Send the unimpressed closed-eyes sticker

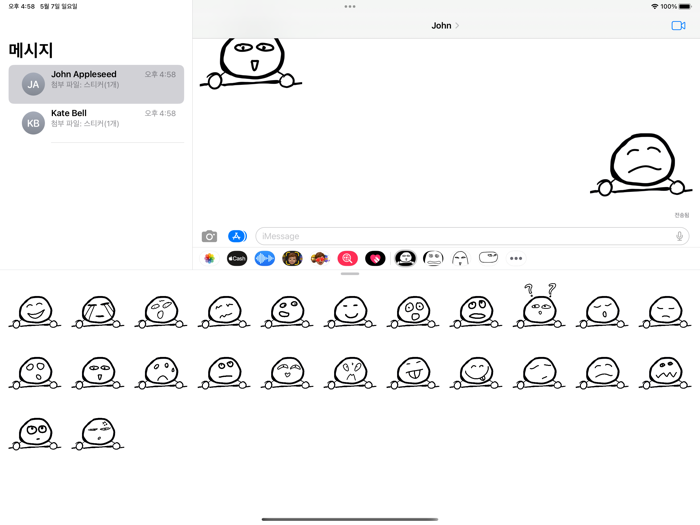tap(665, 312)
